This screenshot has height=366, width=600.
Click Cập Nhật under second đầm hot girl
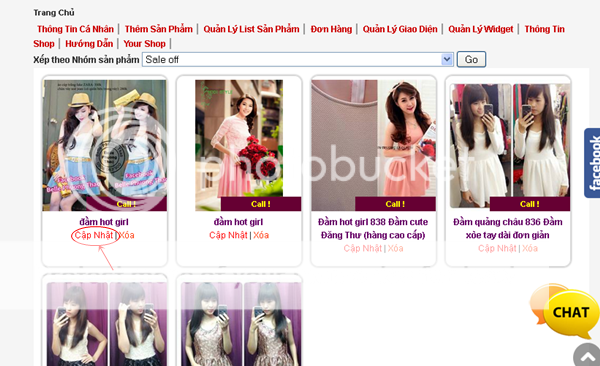[228, 235]
